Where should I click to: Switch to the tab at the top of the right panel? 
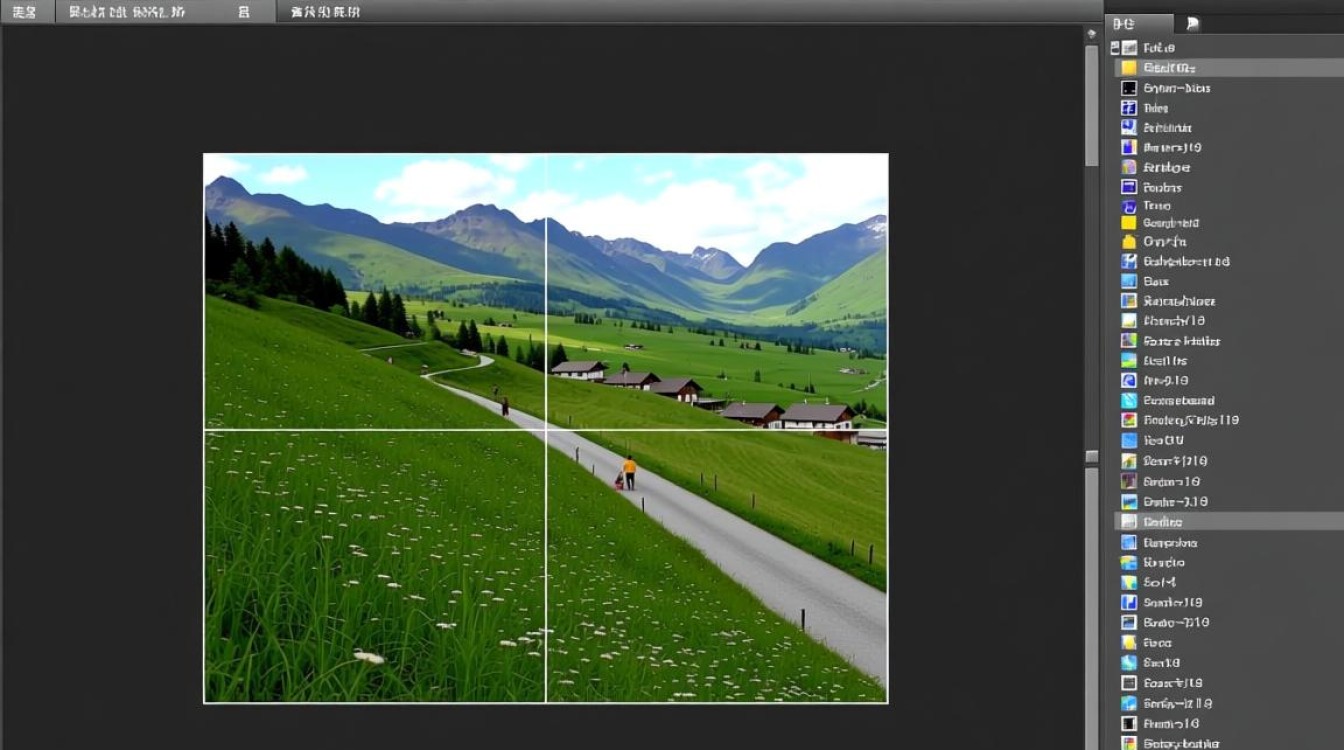click(x=1140, y=23)
